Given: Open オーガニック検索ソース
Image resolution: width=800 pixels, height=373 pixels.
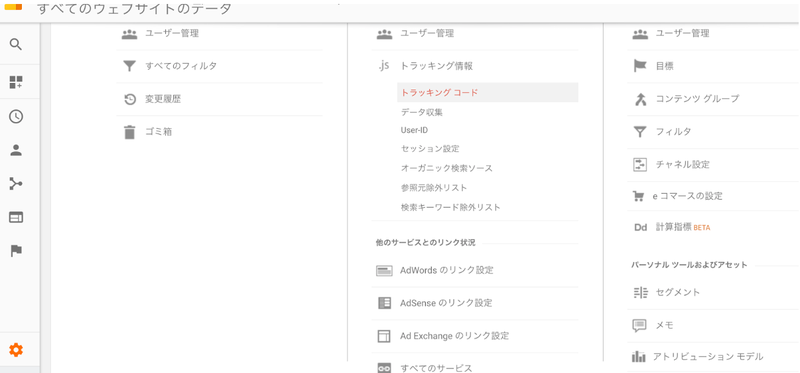Looking at the screenshot, I should pyautogui.click(x=446, y=168).
